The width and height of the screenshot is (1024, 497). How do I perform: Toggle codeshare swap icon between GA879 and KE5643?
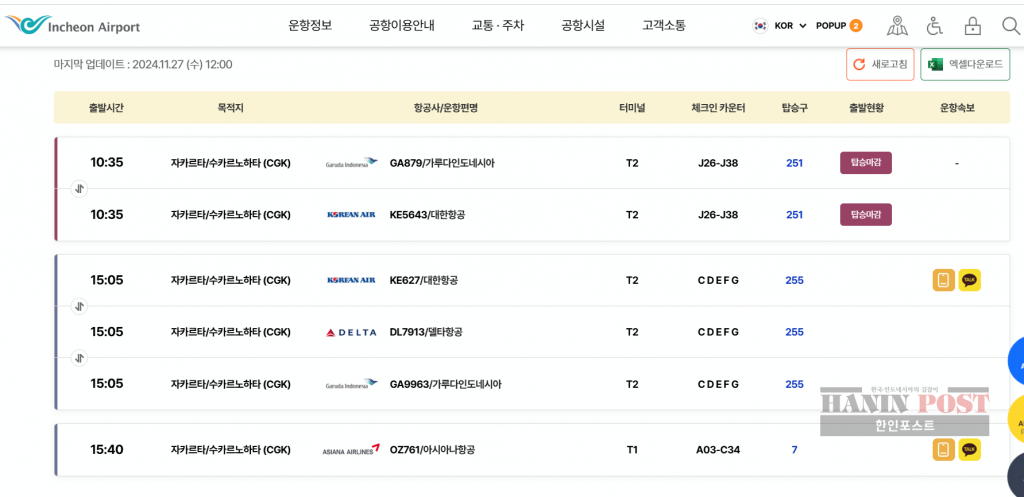click(x=80, y=188)
